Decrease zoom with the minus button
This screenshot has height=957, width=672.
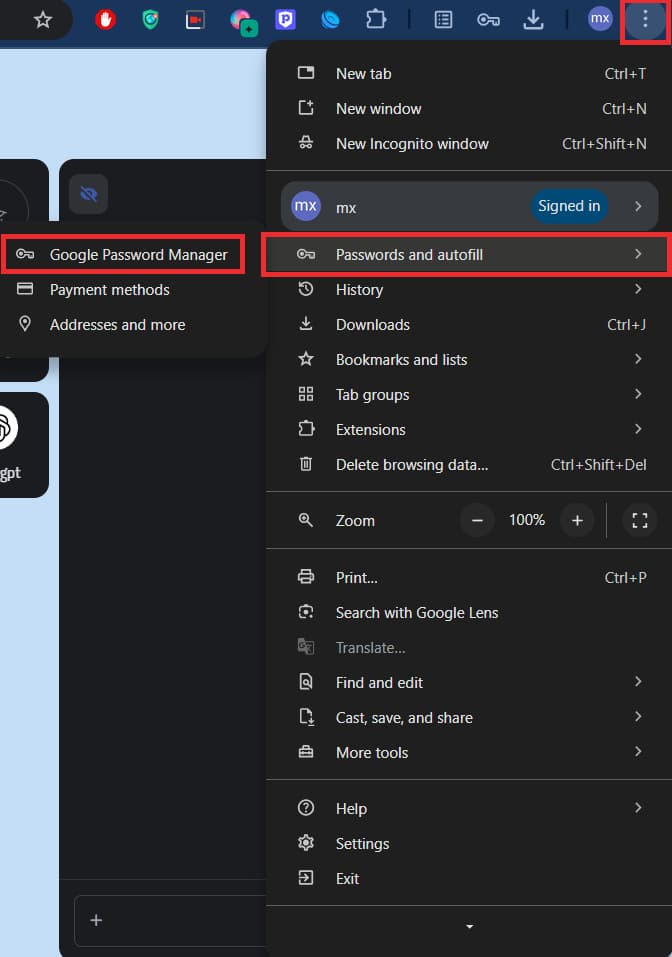tap(477, 521)
